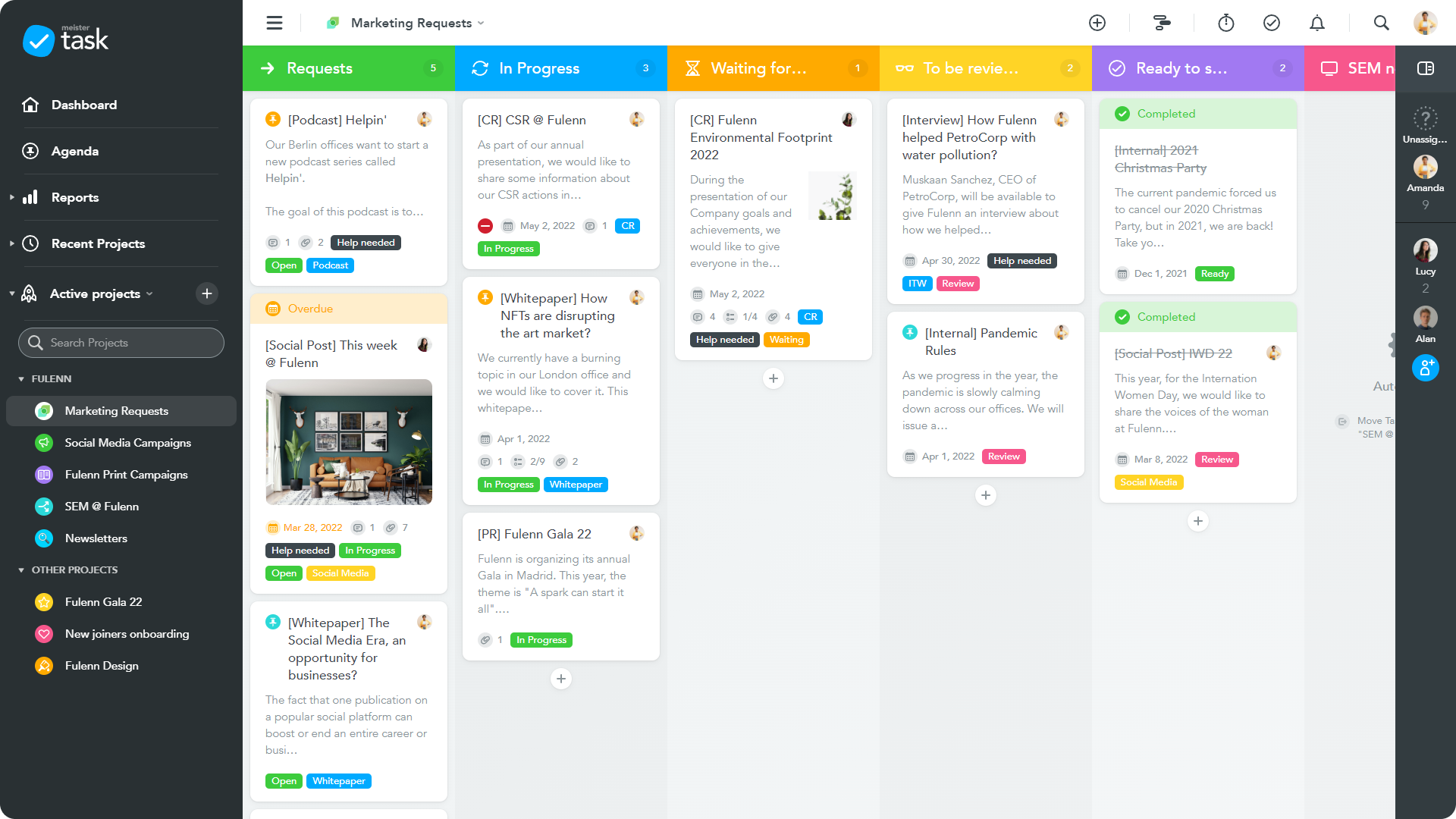Viewport: 1456px width, 819px height.
Task: Click the completed checkmark icon in the toolbar
Action: point(1272,23)
